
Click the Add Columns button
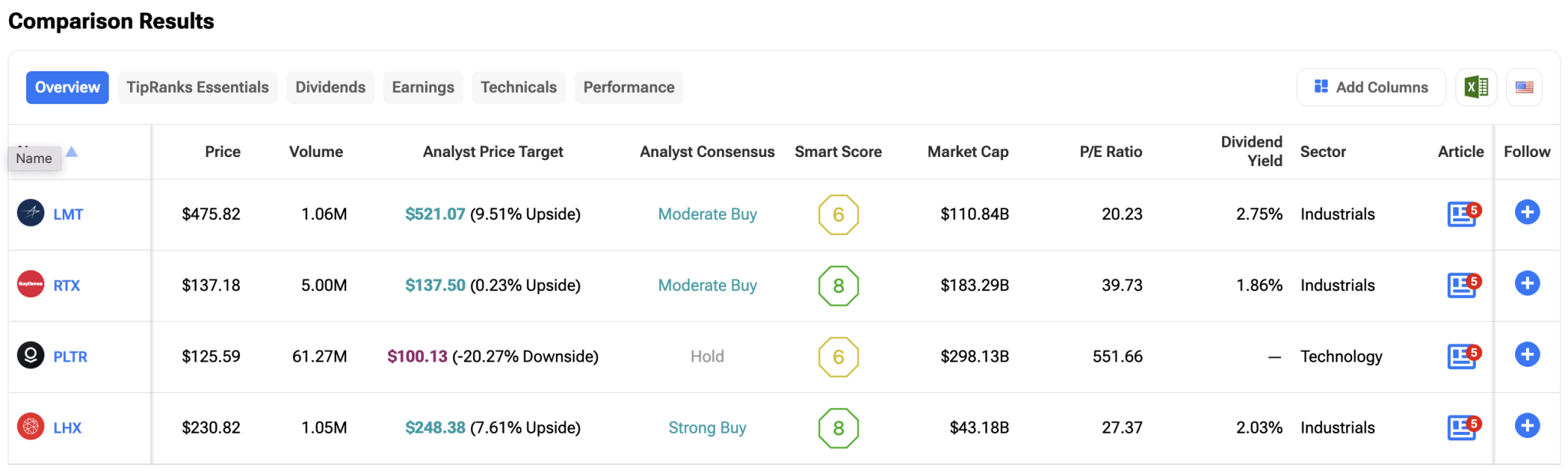1371,87
